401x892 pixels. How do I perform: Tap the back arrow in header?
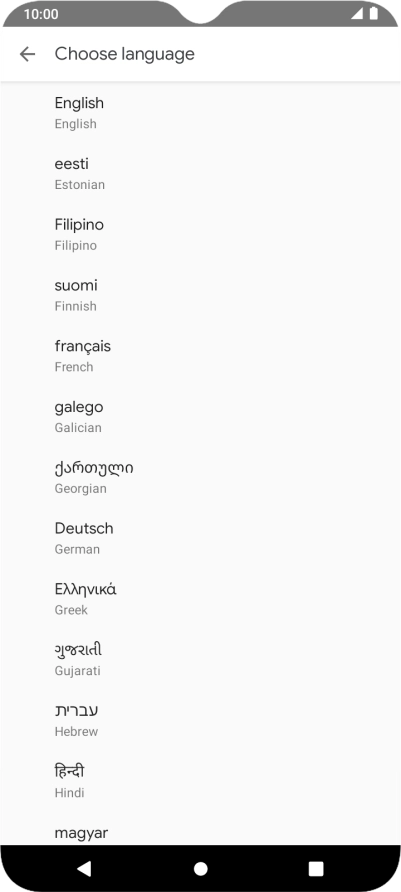click(x=27, y=54)
